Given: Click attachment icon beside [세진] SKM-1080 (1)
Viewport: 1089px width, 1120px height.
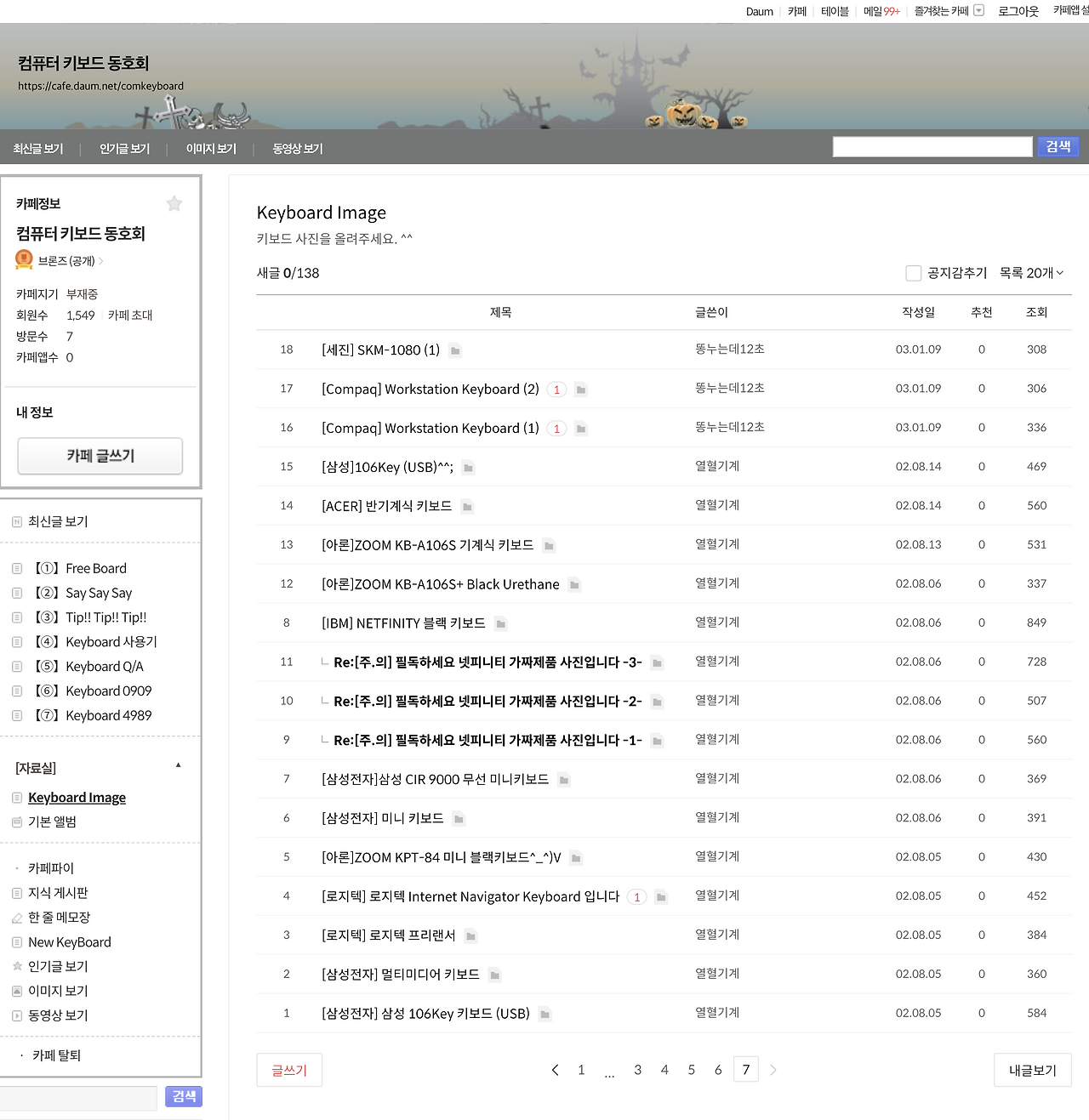Looking at the screenshot, I should tap(455, 350).
